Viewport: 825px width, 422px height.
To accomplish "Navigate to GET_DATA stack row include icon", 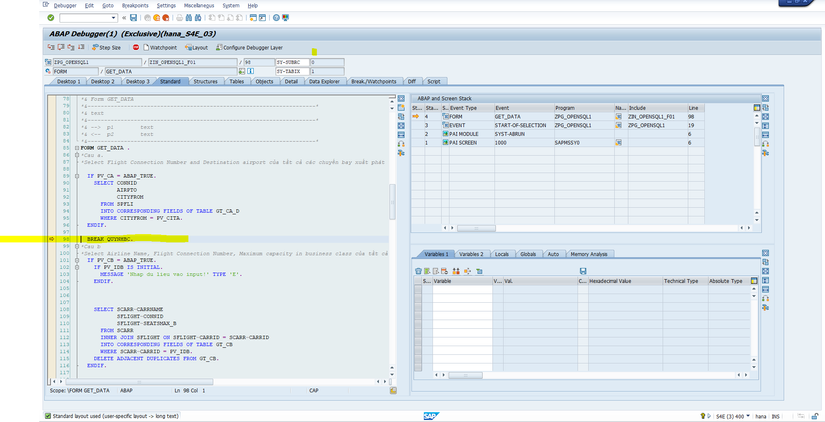I will (x=619, y=116).
